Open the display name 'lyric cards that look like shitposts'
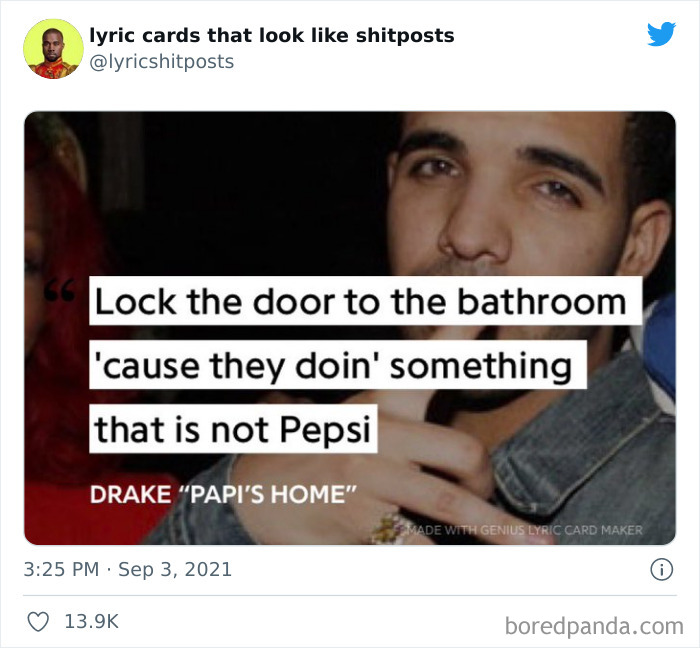Image resolution: width=700 pixels, height=648 pixels. 272,35
